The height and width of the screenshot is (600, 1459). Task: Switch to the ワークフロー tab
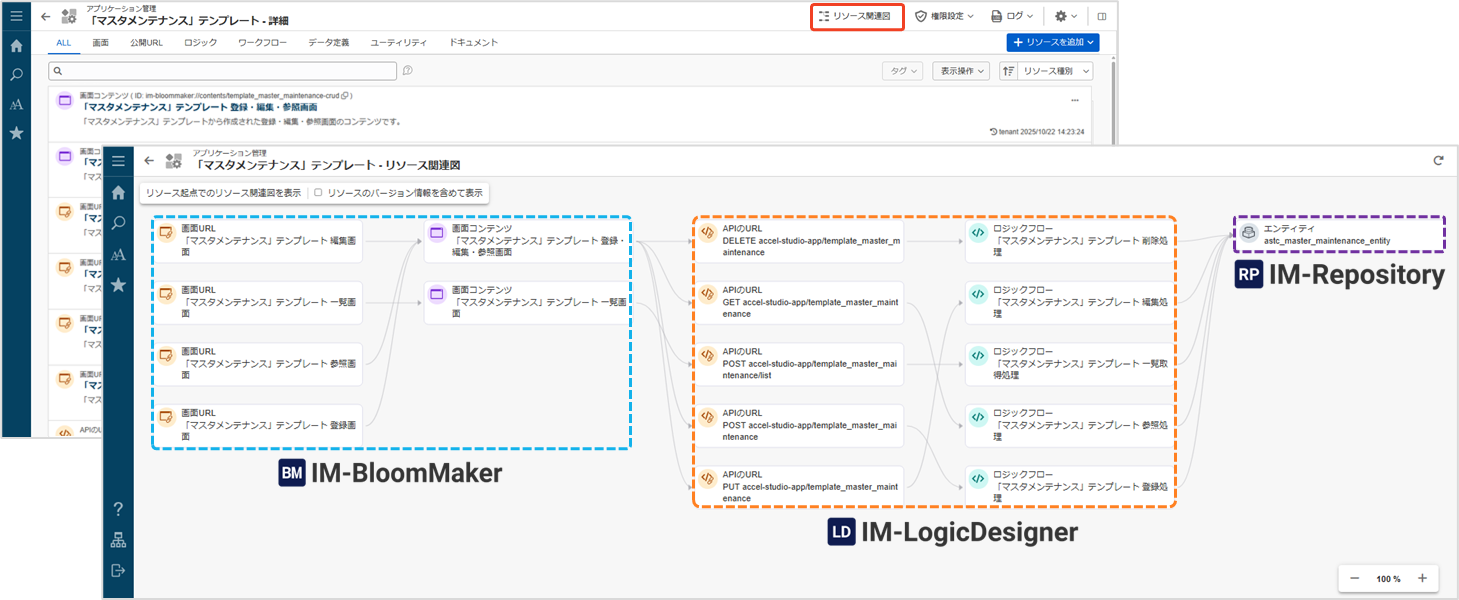click(x=262, y=42)
